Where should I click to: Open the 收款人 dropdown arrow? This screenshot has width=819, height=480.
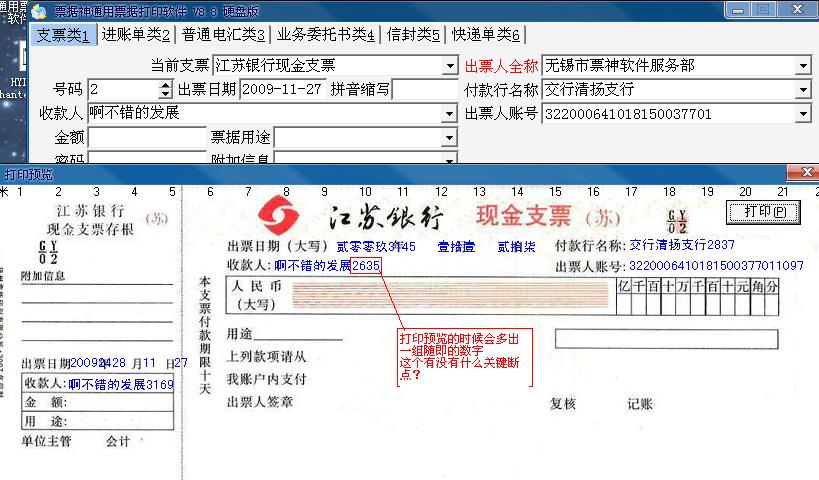click(450, 113)
